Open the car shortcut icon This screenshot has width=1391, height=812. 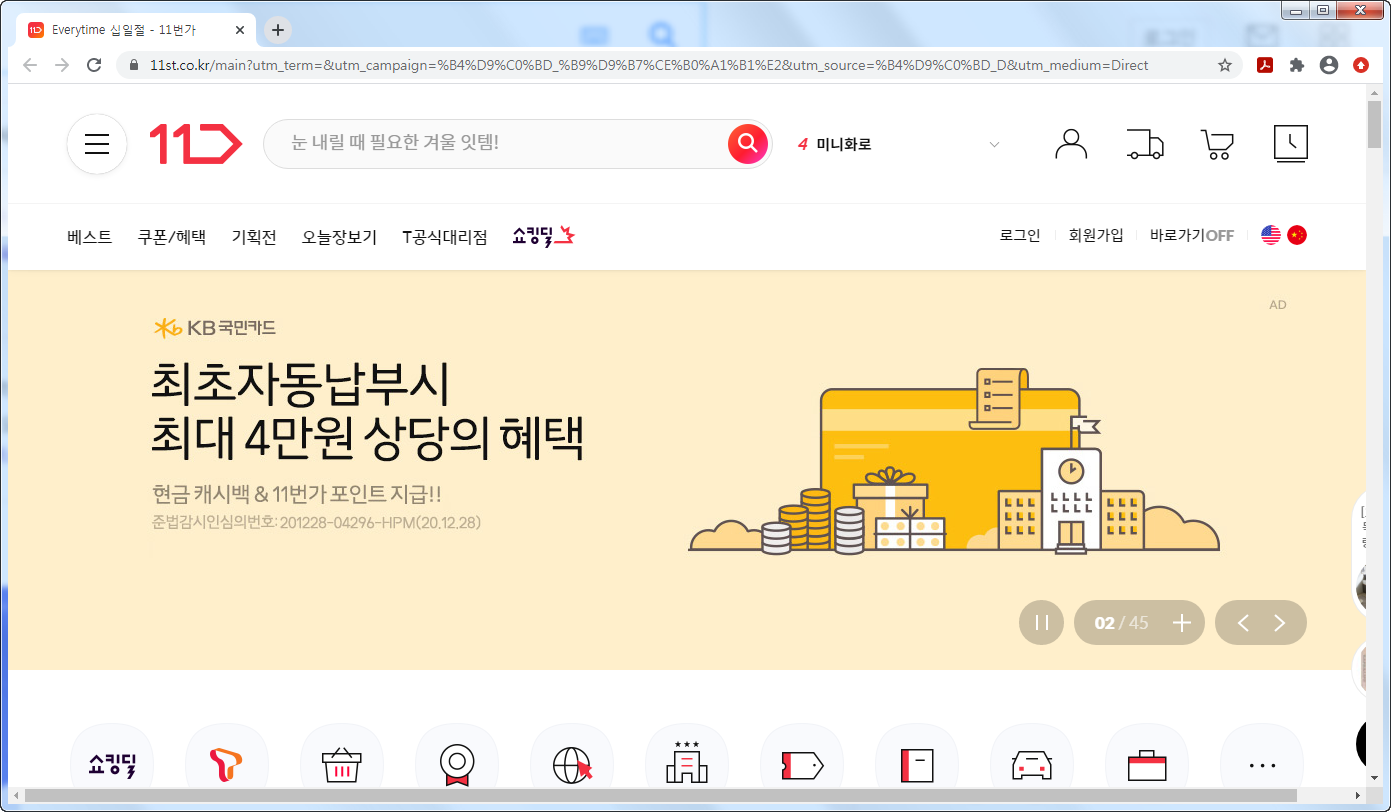click(1032, 766)
